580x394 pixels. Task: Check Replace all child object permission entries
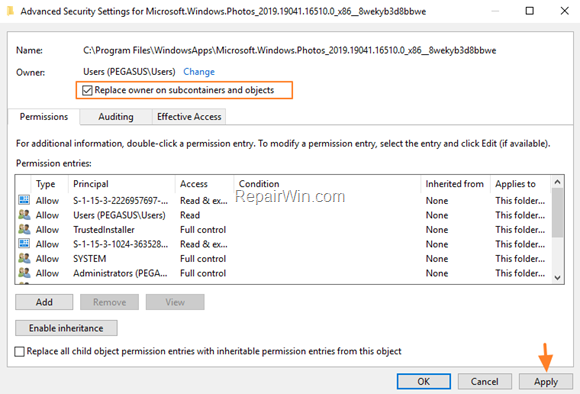(x=20, y=351)
